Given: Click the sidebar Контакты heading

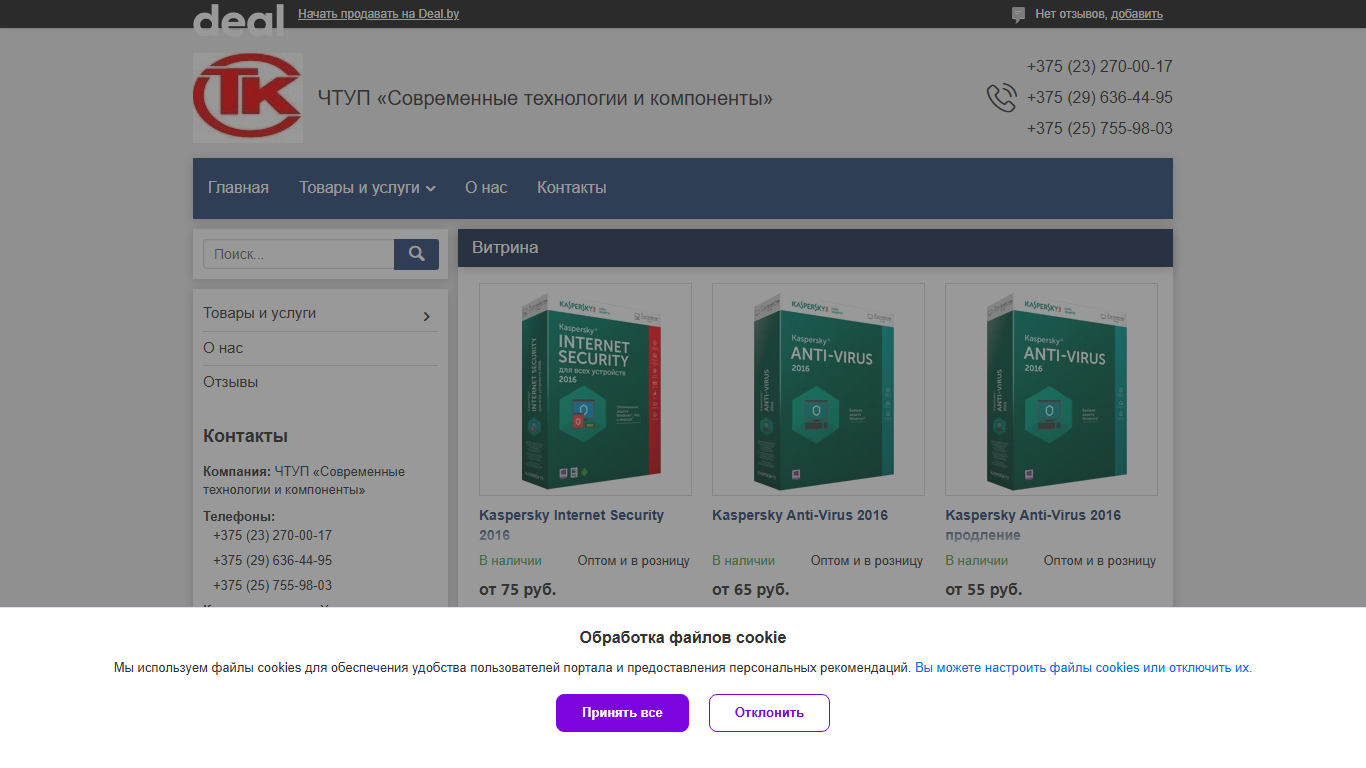Looking at the screenshot, I should 245,436.
